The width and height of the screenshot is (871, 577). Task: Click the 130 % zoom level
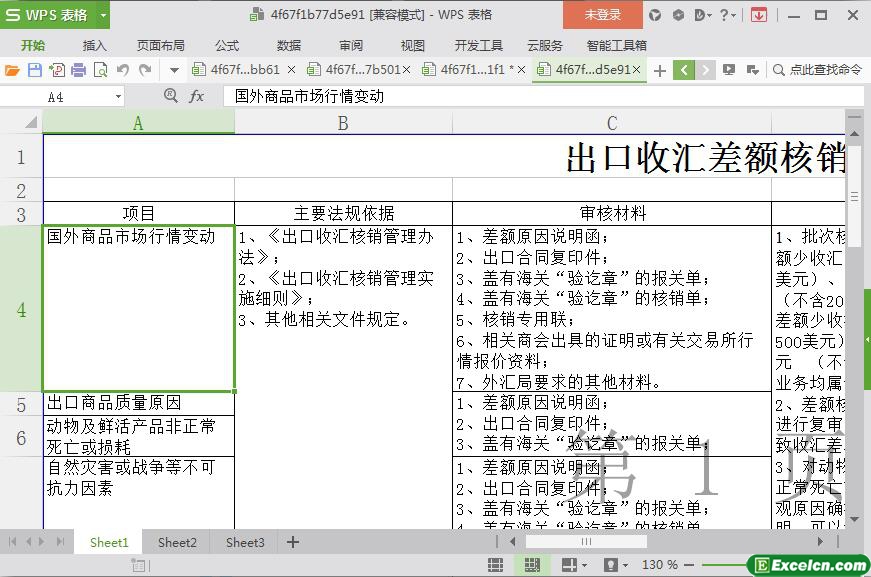(660, 565)
